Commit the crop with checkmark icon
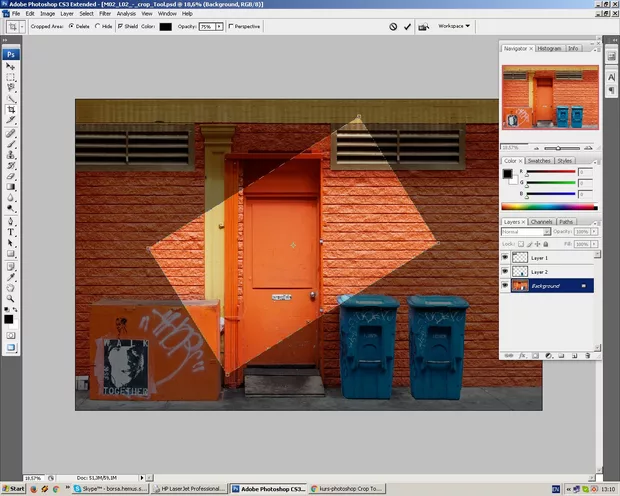 (407, 26)
